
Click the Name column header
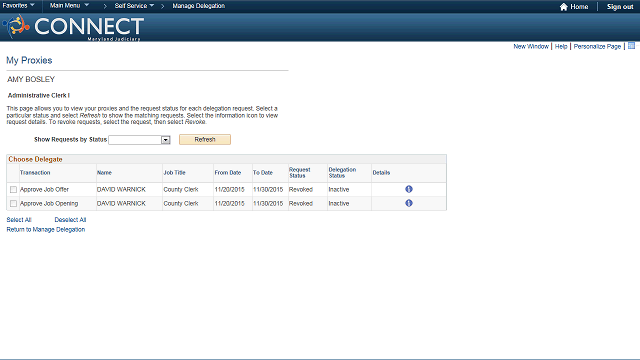tap(104, 173)
